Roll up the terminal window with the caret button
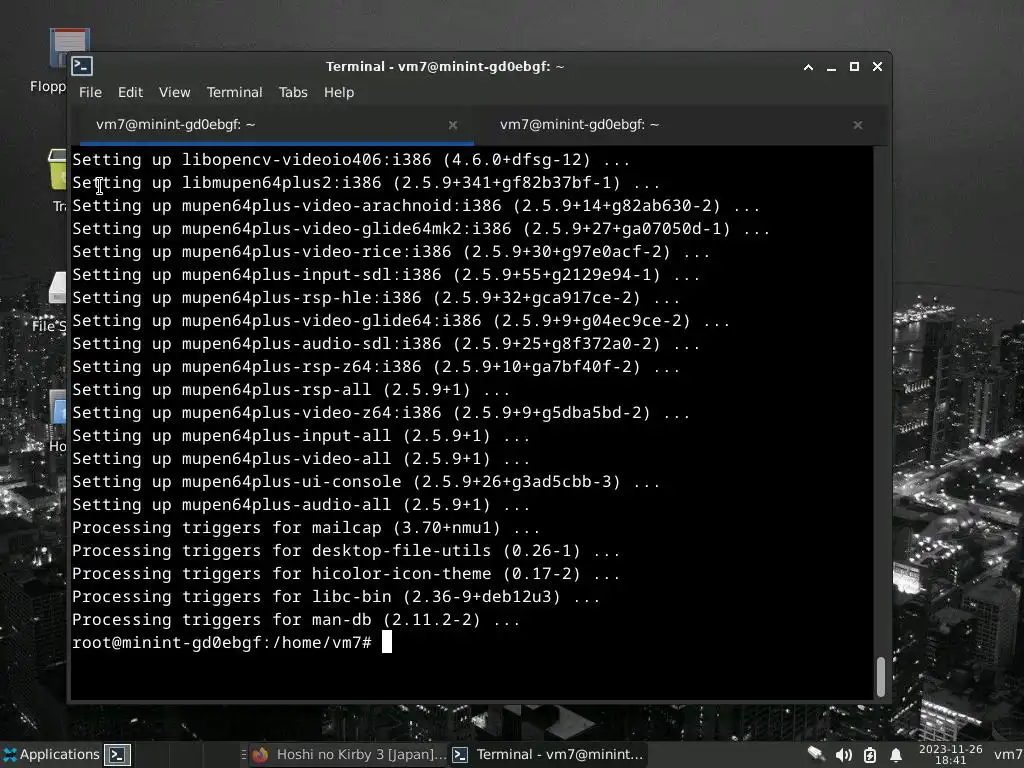 808,67
